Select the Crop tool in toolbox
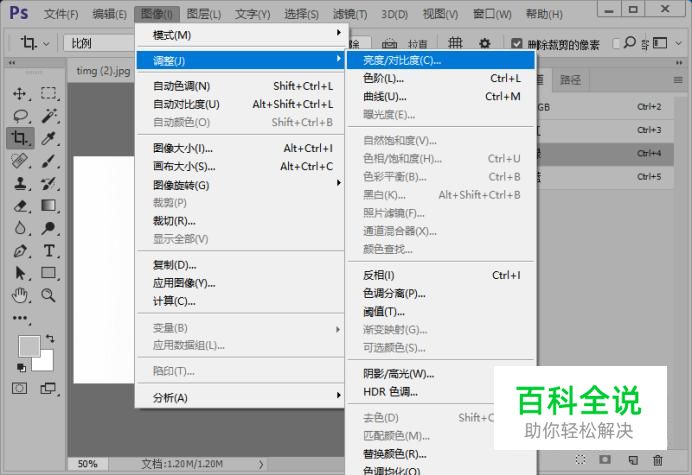Viewport: 692px width, 475px height. click(20, 138)
